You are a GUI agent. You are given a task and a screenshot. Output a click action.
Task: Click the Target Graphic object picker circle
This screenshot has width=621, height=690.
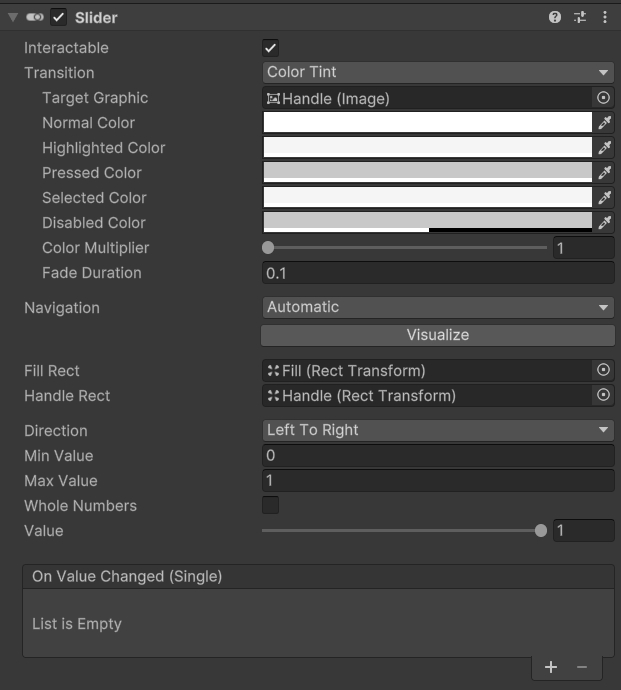point(603,98)
